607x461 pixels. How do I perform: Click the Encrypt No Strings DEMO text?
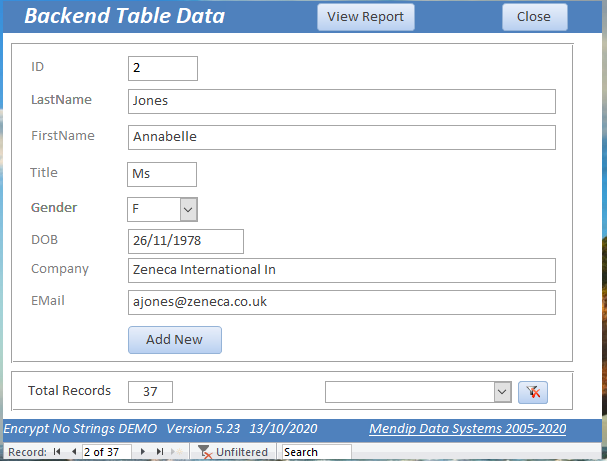pyautogui.click(x=81, y=428)
